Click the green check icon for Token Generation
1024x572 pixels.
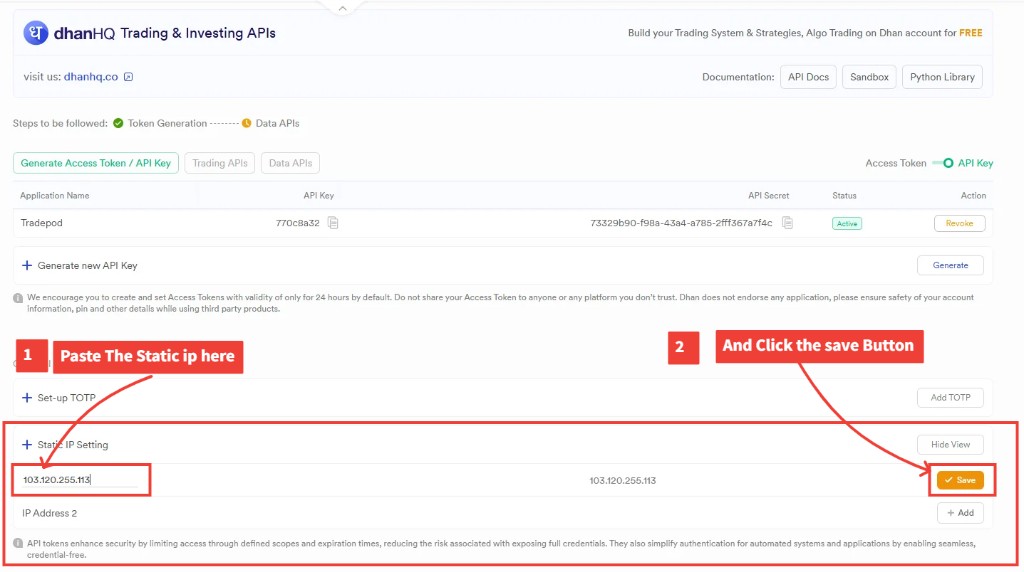click(x=118, y=123)
